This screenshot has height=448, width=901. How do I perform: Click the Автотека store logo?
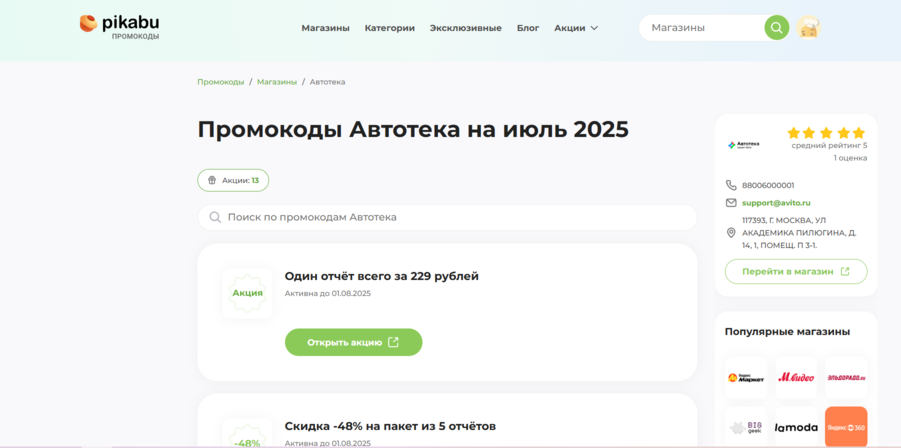coord(744,145)
